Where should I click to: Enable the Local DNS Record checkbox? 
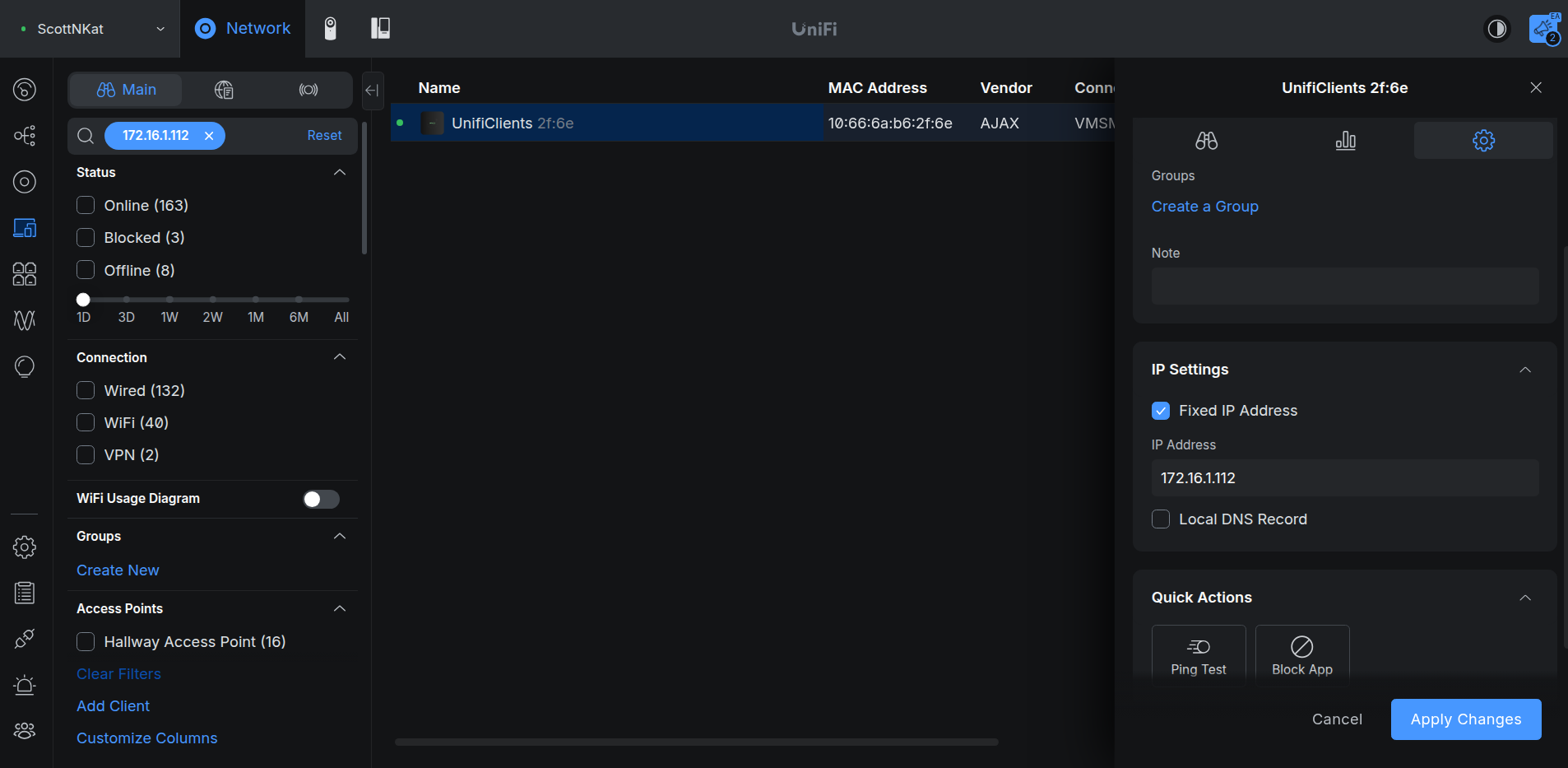pyautogui.click(x=1161, y=519)
